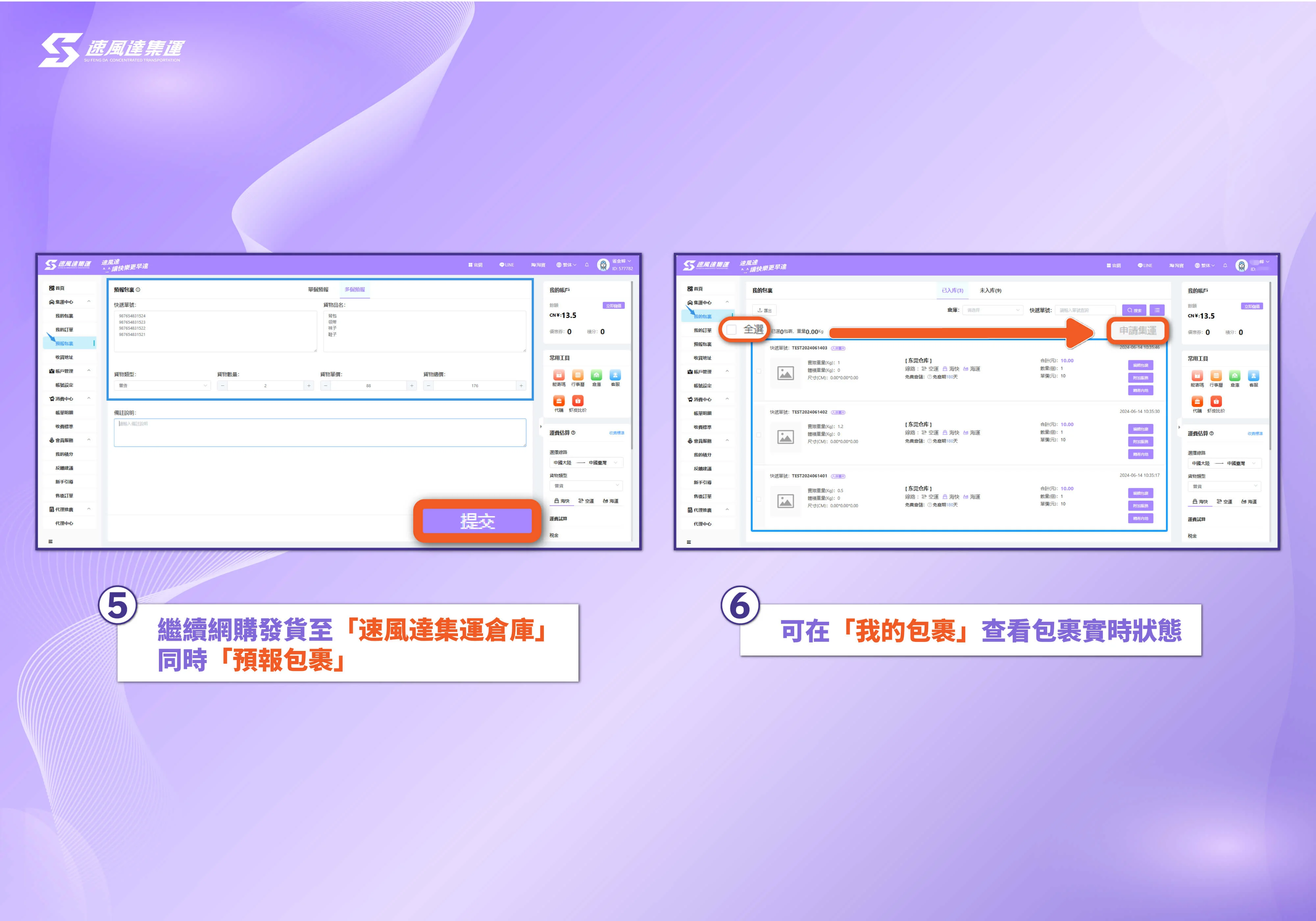Decrease 貨物單價 with minus stepper
1316x921 pixels.
tap(326, 386)
